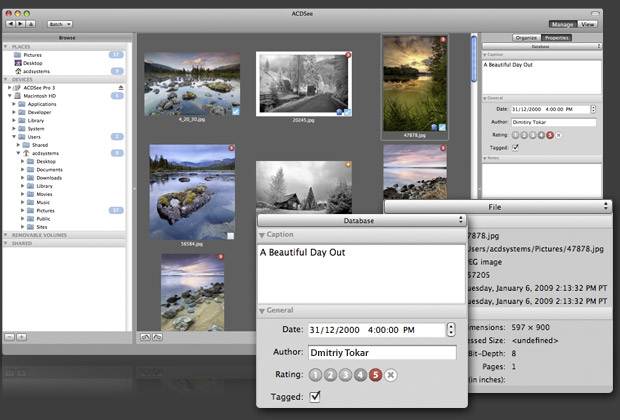Image resolution: width=620 pixels, height=420 pixels.
Task: Click the back navigation arrow in toolbar
Action: [x=9, y=23]
